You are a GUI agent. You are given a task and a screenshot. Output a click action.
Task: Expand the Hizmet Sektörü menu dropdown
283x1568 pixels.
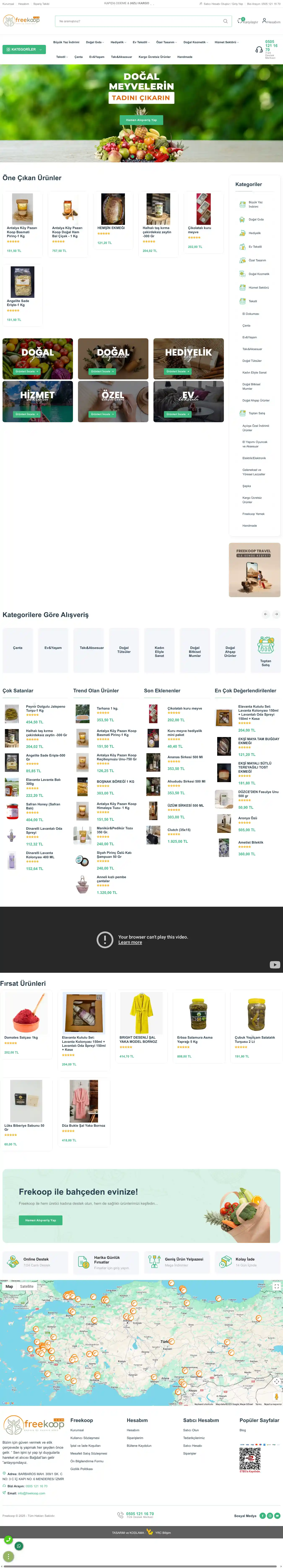(x=226, y=43)
